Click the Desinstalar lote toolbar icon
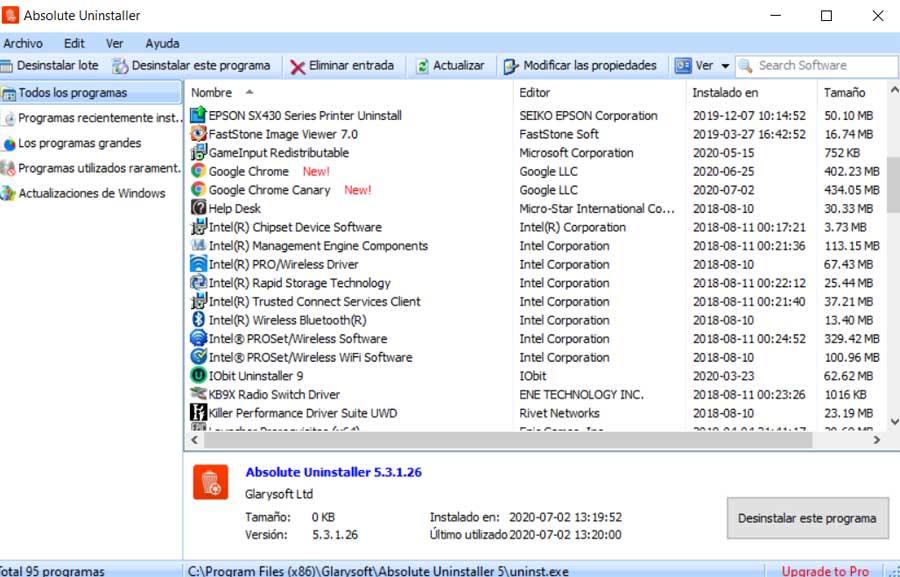This screenshot has height=577, width=900. (x=6, y=66)
